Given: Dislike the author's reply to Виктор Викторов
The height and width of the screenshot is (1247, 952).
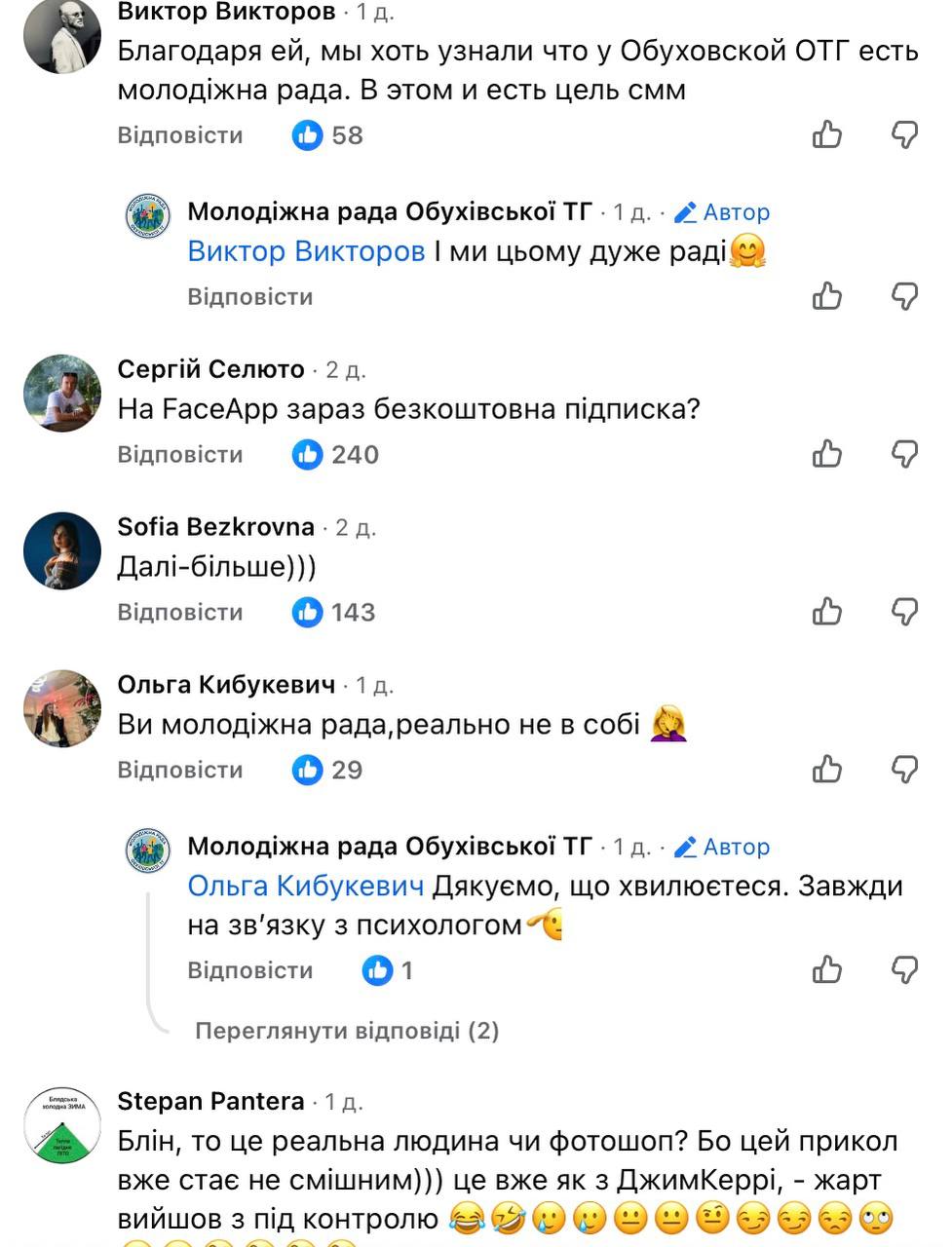Looking at the screenshot, I should click(x=905, y=296).
